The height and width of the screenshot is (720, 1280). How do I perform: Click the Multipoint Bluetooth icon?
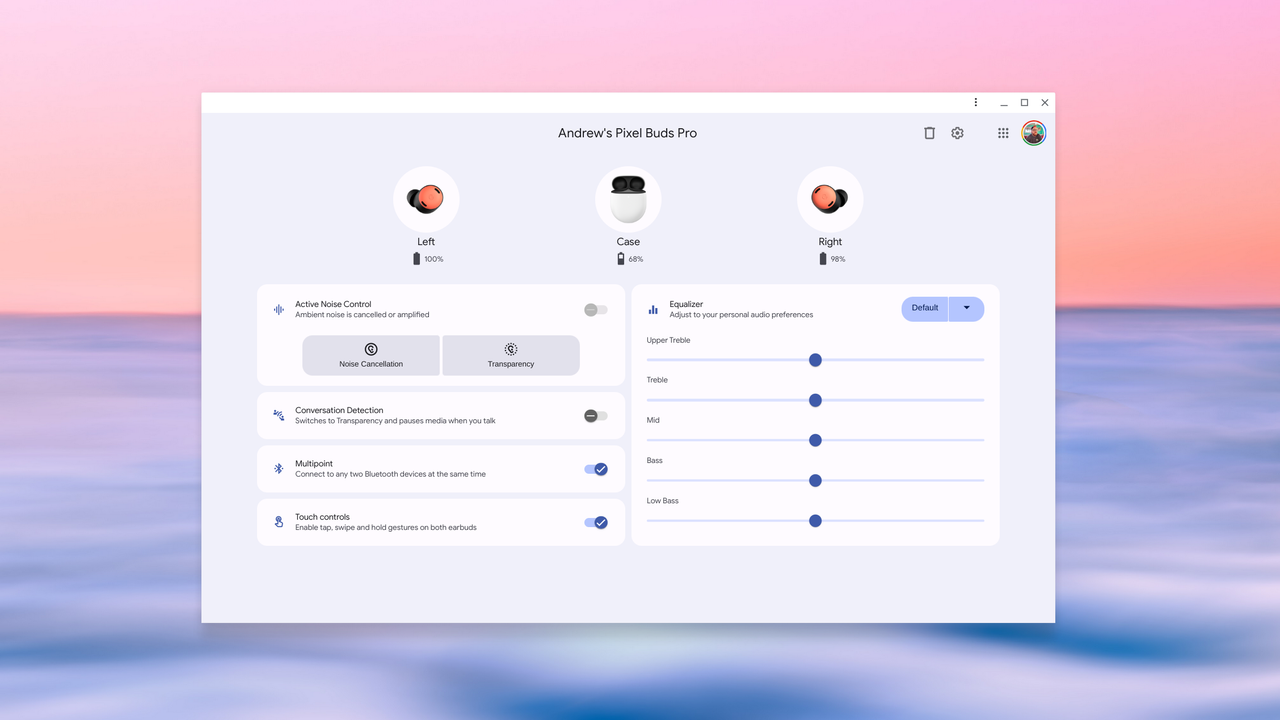pyautogui.click(x=279, y=468)
